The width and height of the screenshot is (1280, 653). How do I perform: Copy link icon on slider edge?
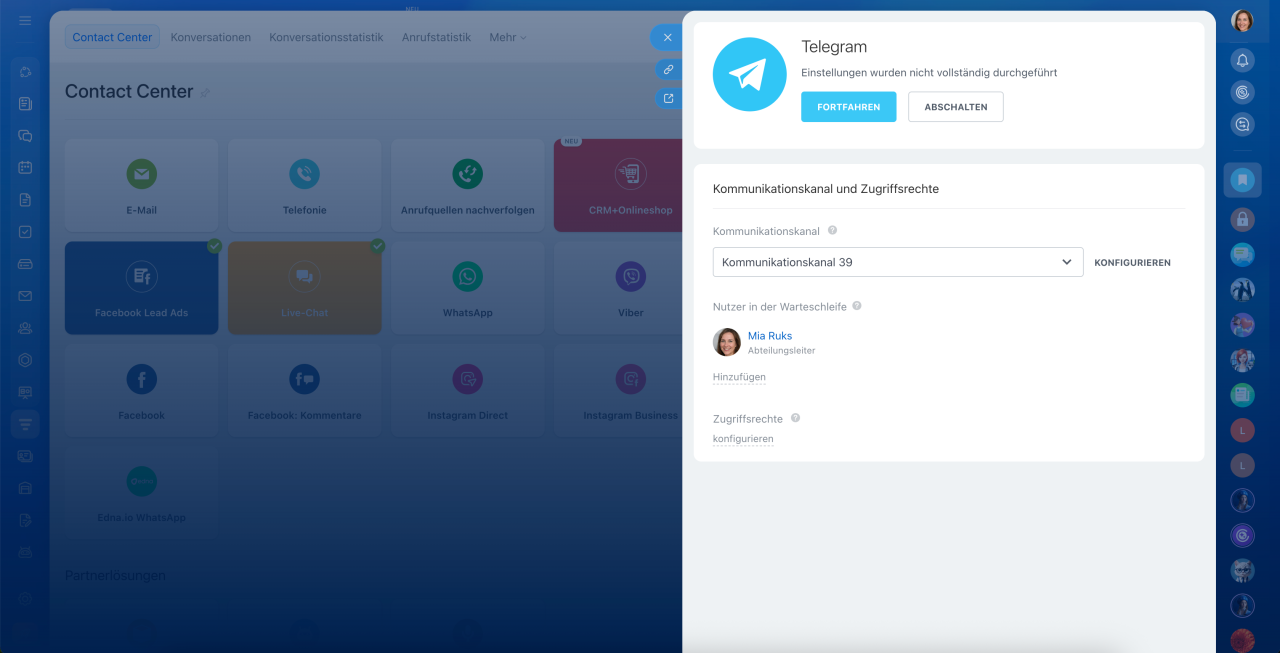(668, 69)
